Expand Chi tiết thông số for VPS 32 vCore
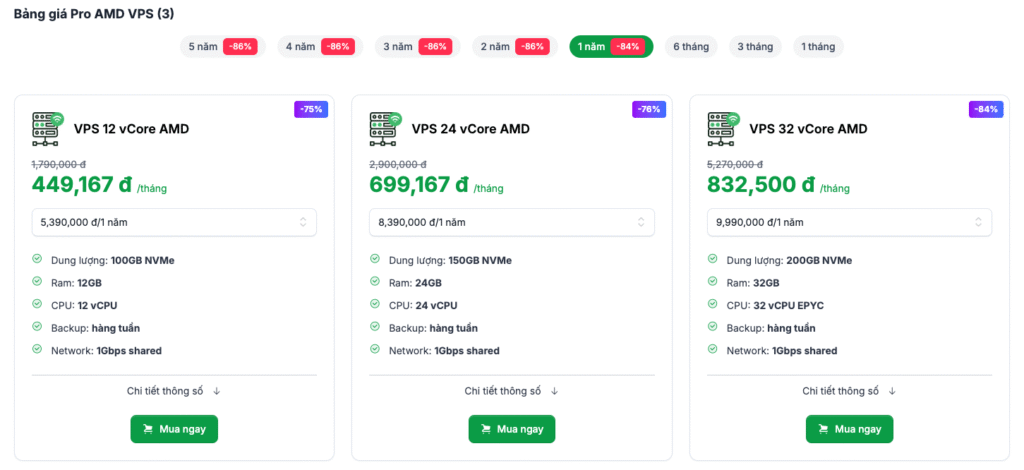Image resolution: width=1024 pixels, height=470 pixels. pyautogui.click(x=850, y=391)
